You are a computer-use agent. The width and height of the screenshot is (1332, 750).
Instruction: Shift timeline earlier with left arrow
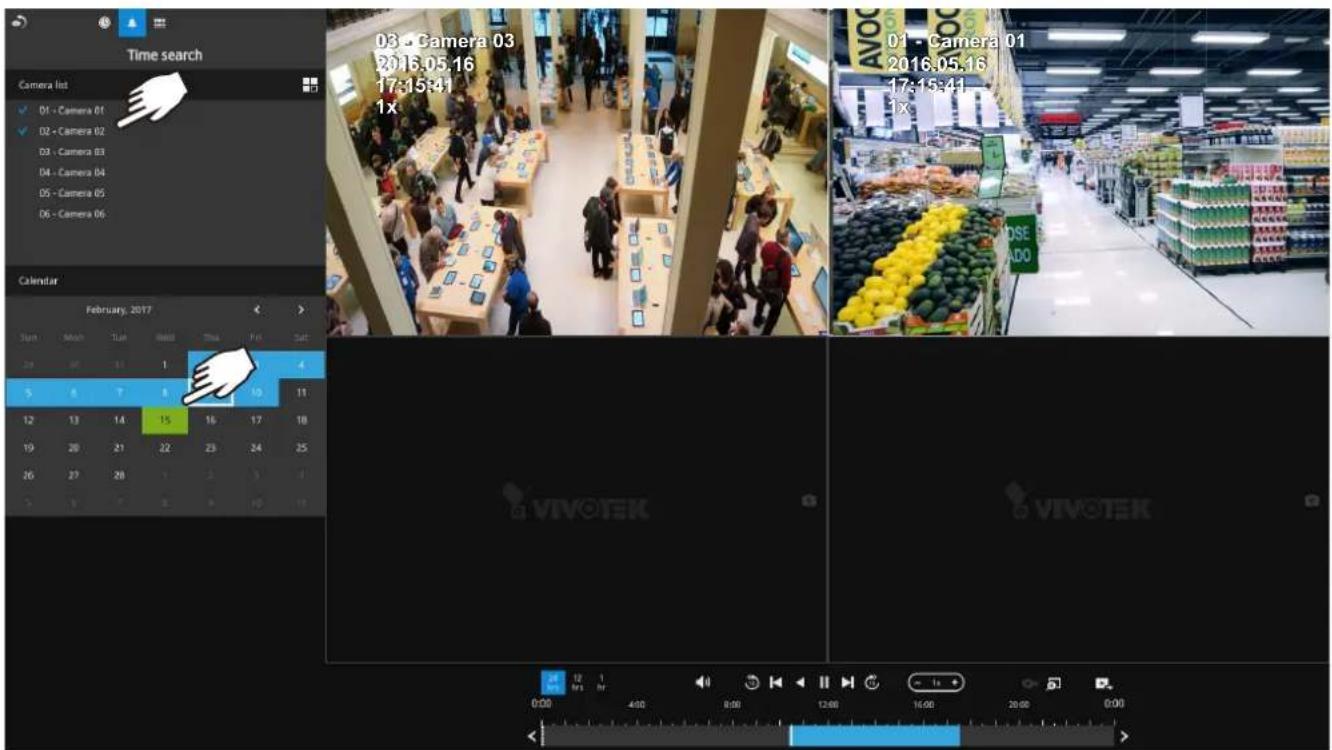coord(532,736)
